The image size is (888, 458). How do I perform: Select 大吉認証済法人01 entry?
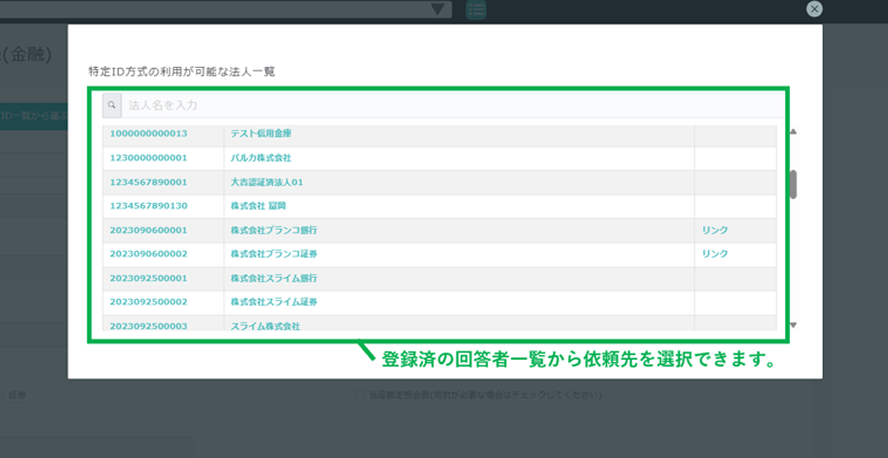click(266, 182)
